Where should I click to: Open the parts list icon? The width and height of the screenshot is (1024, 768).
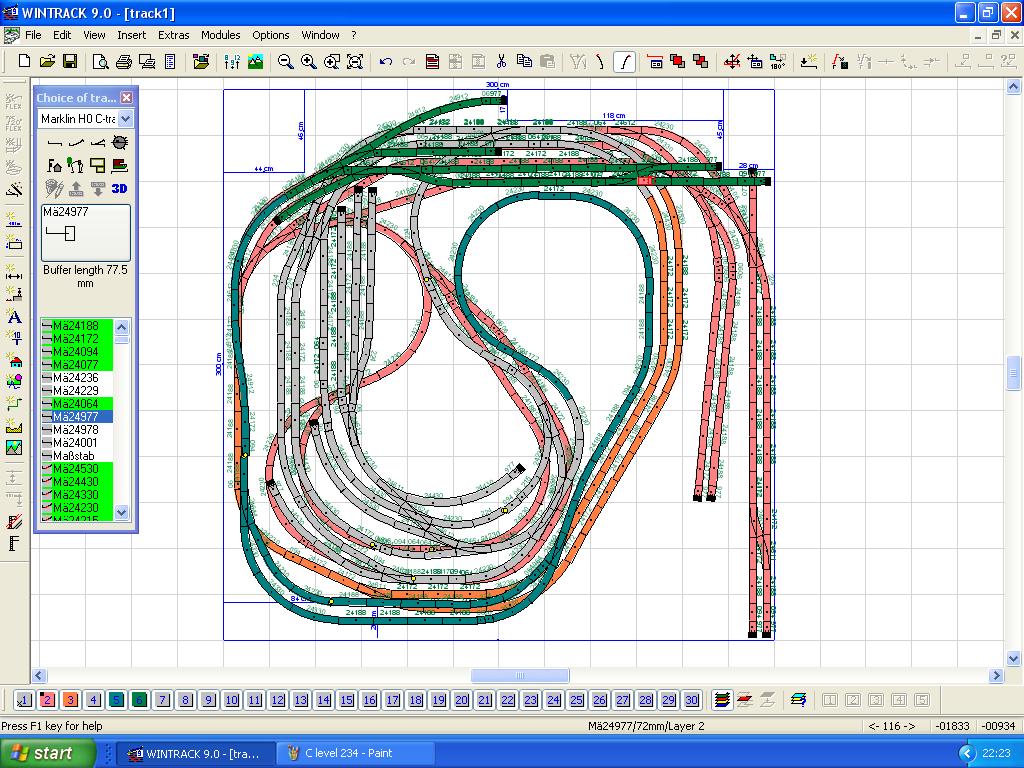170,61
